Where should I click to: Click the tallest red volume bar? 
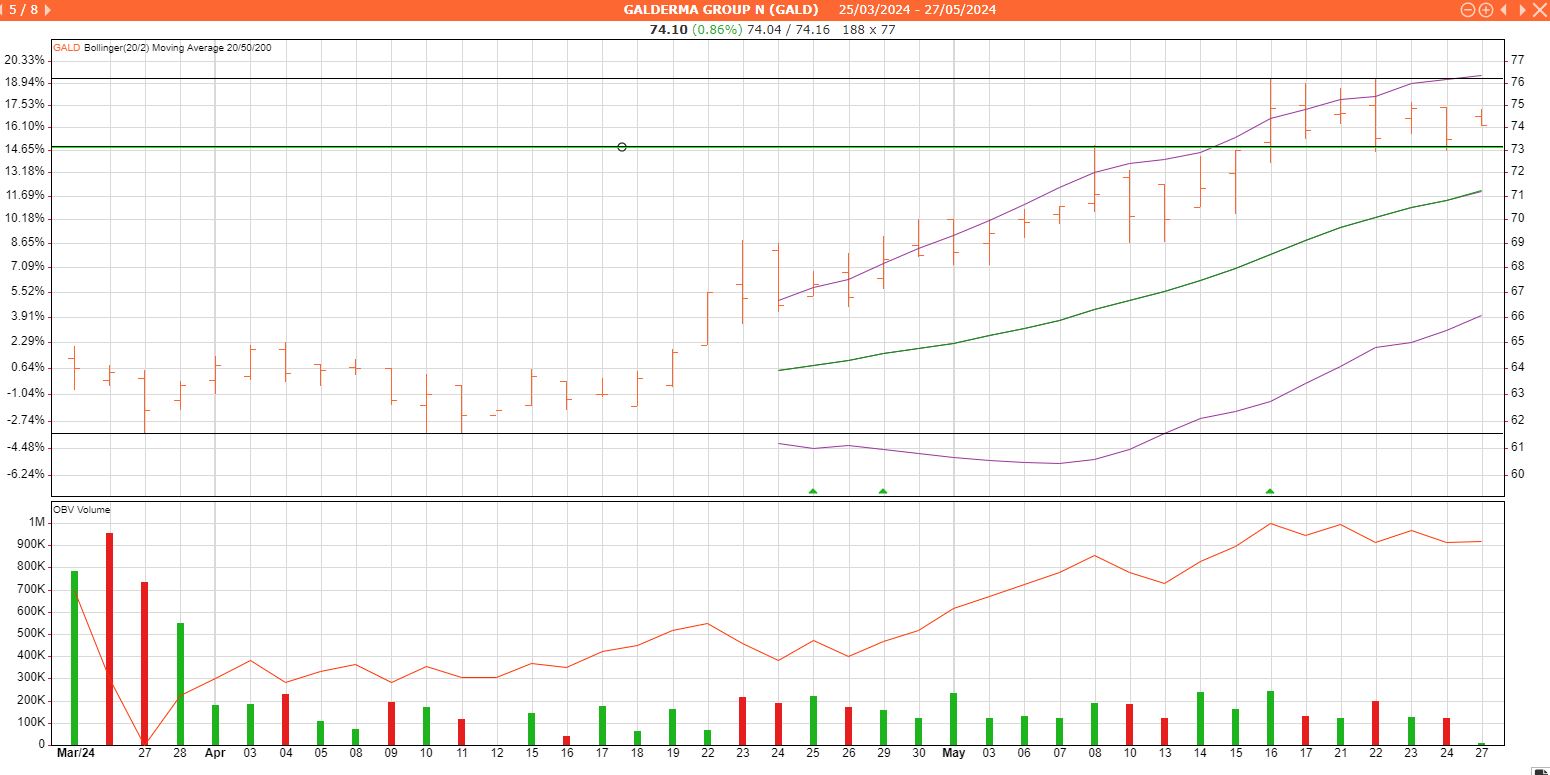click(109, 638)
